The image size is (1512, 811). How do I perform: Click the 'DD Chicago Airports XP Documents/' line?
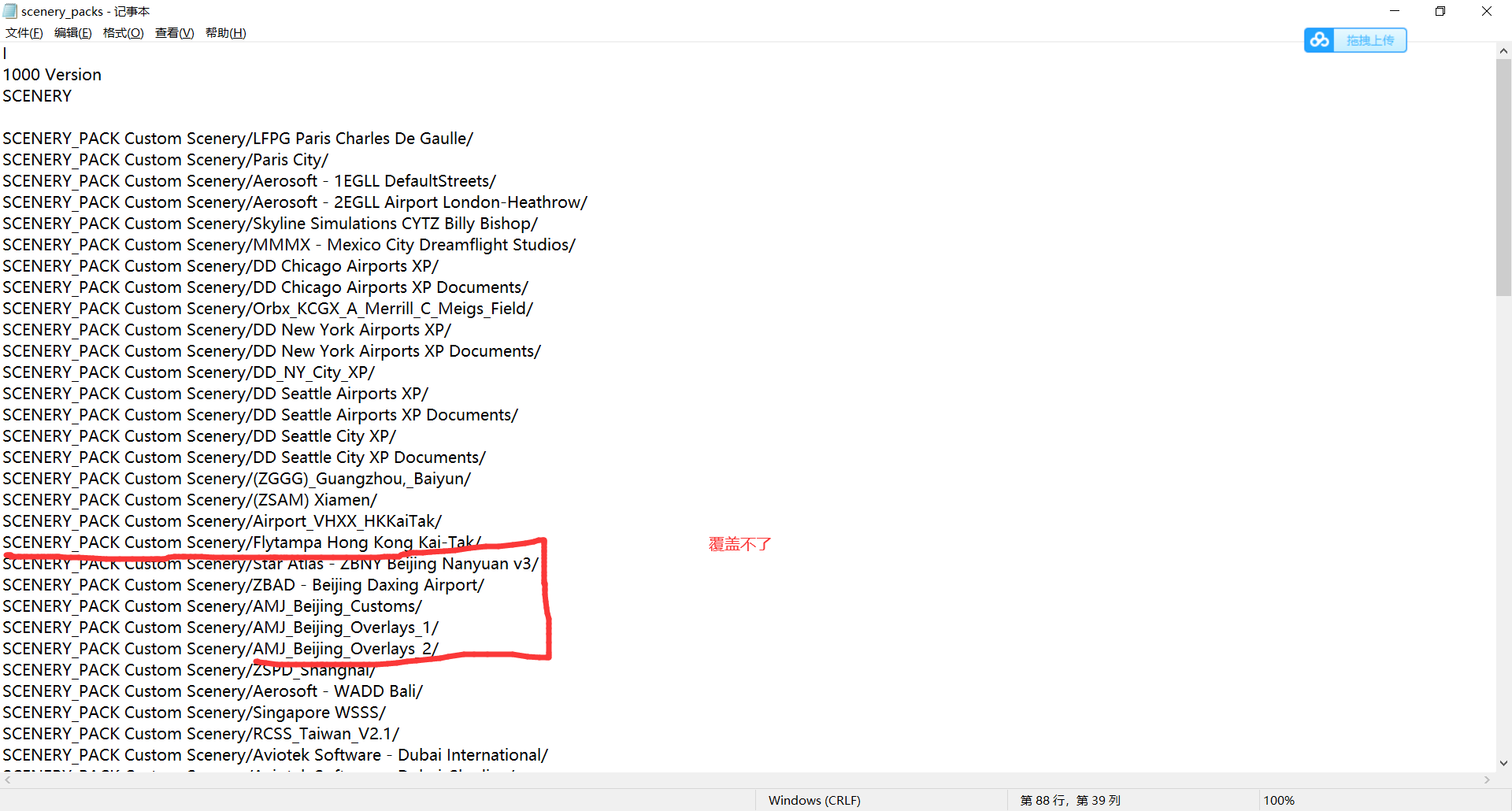click(265, 287)
